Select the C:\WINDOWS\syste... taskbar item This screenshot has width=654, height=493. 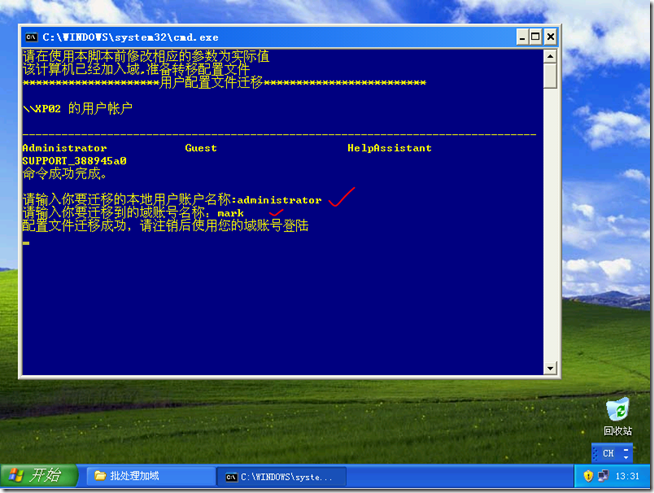[282, 477]
